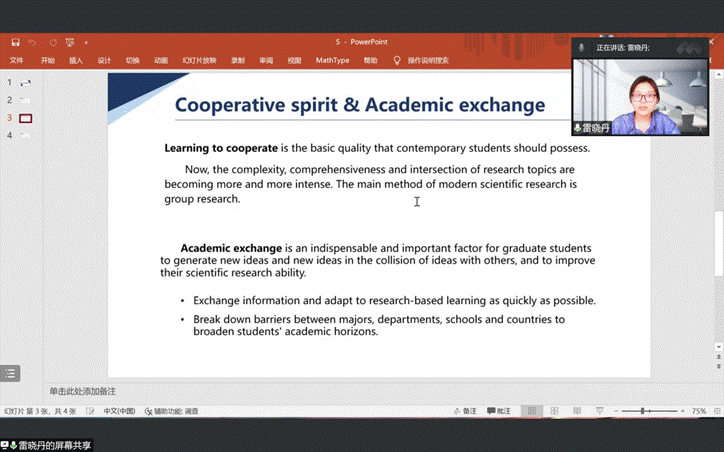This screenshot has height=452, width=724.
Task: Click the Save icon in quick access toolbar
Action: tap(16, 43)
